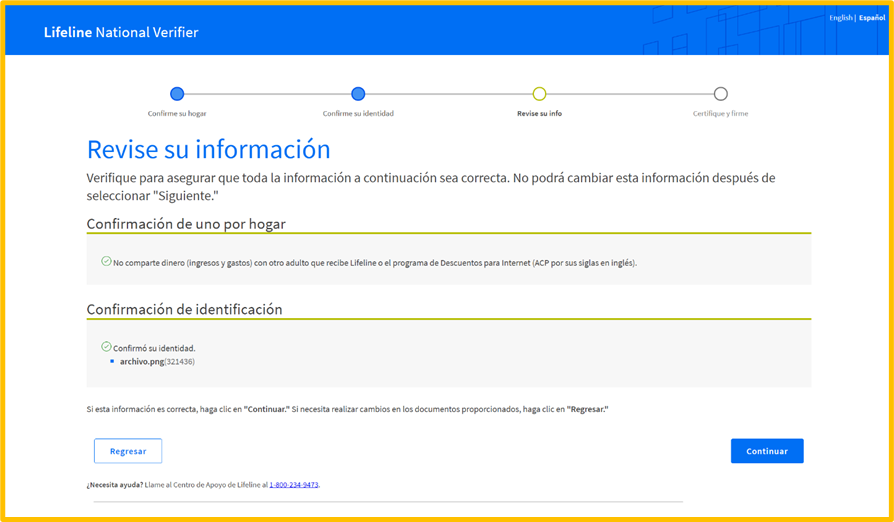894x522 pixels.
Task: Click the Continuar button
Action: click(767, 451)
